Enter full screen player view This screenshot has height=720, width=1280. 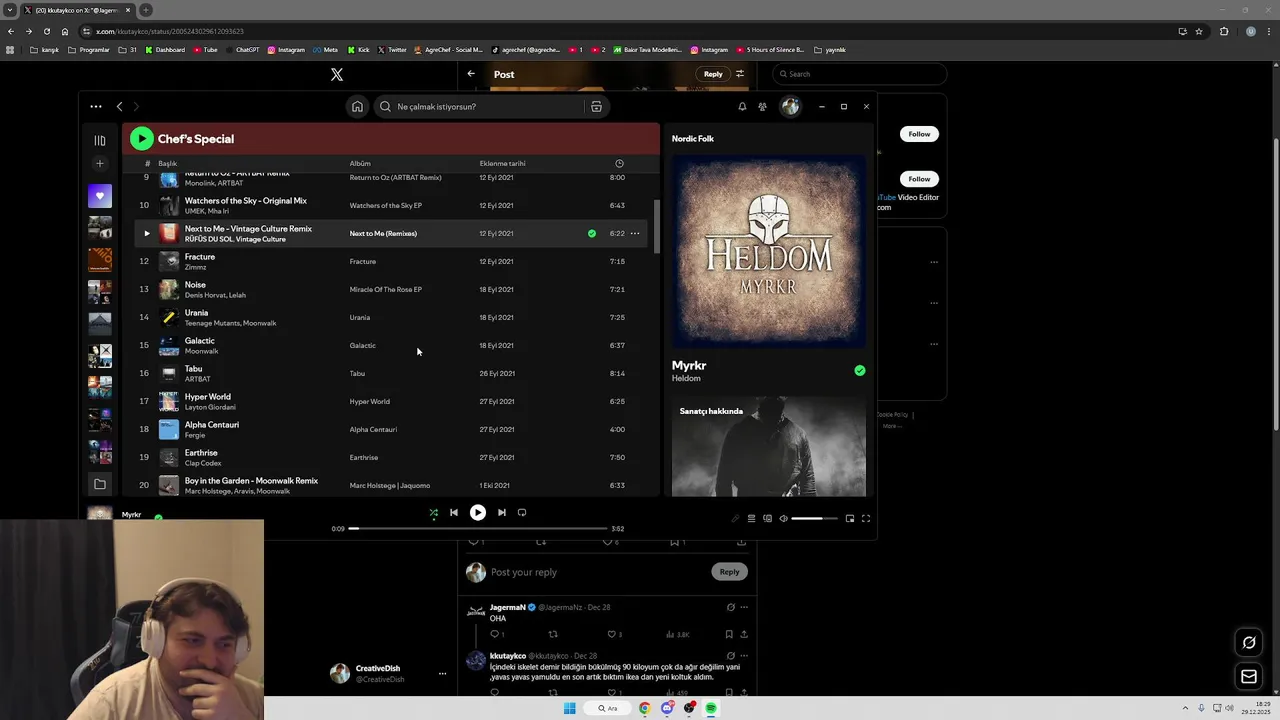(866, 518)
